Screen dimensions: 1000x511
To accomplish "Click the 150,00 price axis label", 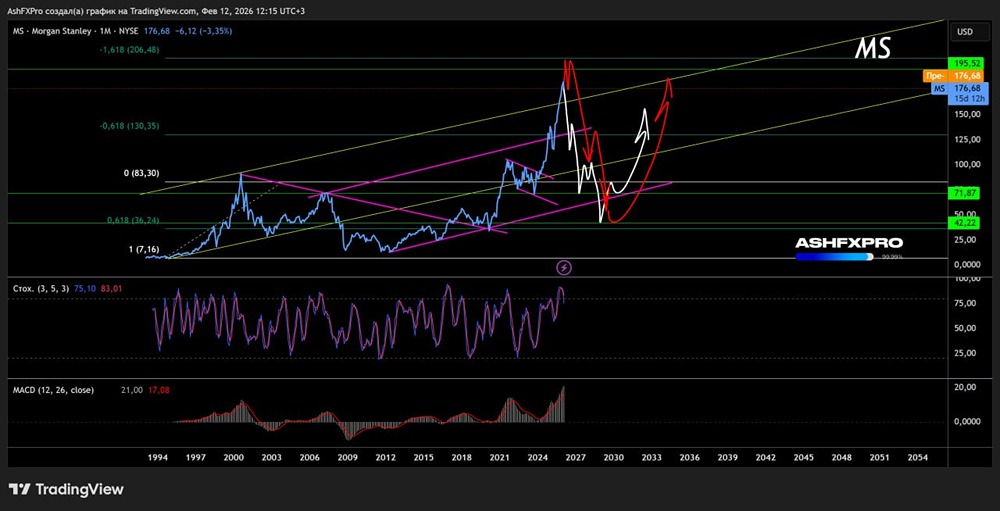I will (966, 114).
